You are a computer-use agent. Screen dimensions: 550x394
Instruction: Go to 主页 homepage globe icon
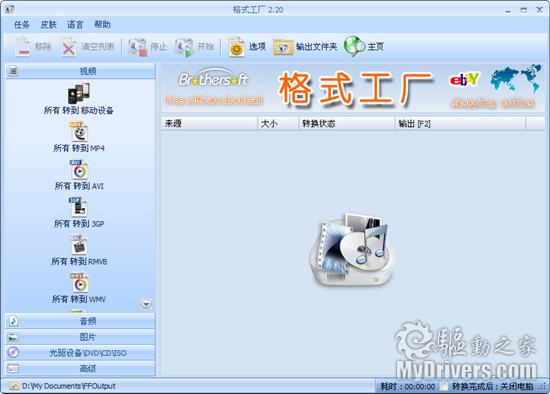(364, 47)
